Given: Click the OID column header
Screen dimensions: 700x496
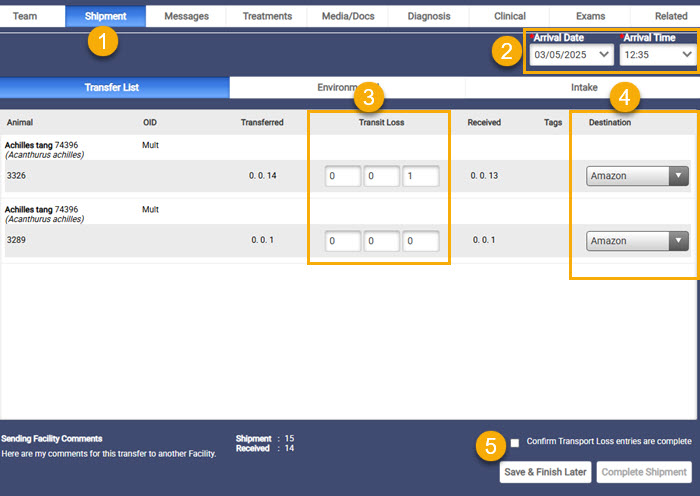Looking at the screenshot, I should 150,122.
